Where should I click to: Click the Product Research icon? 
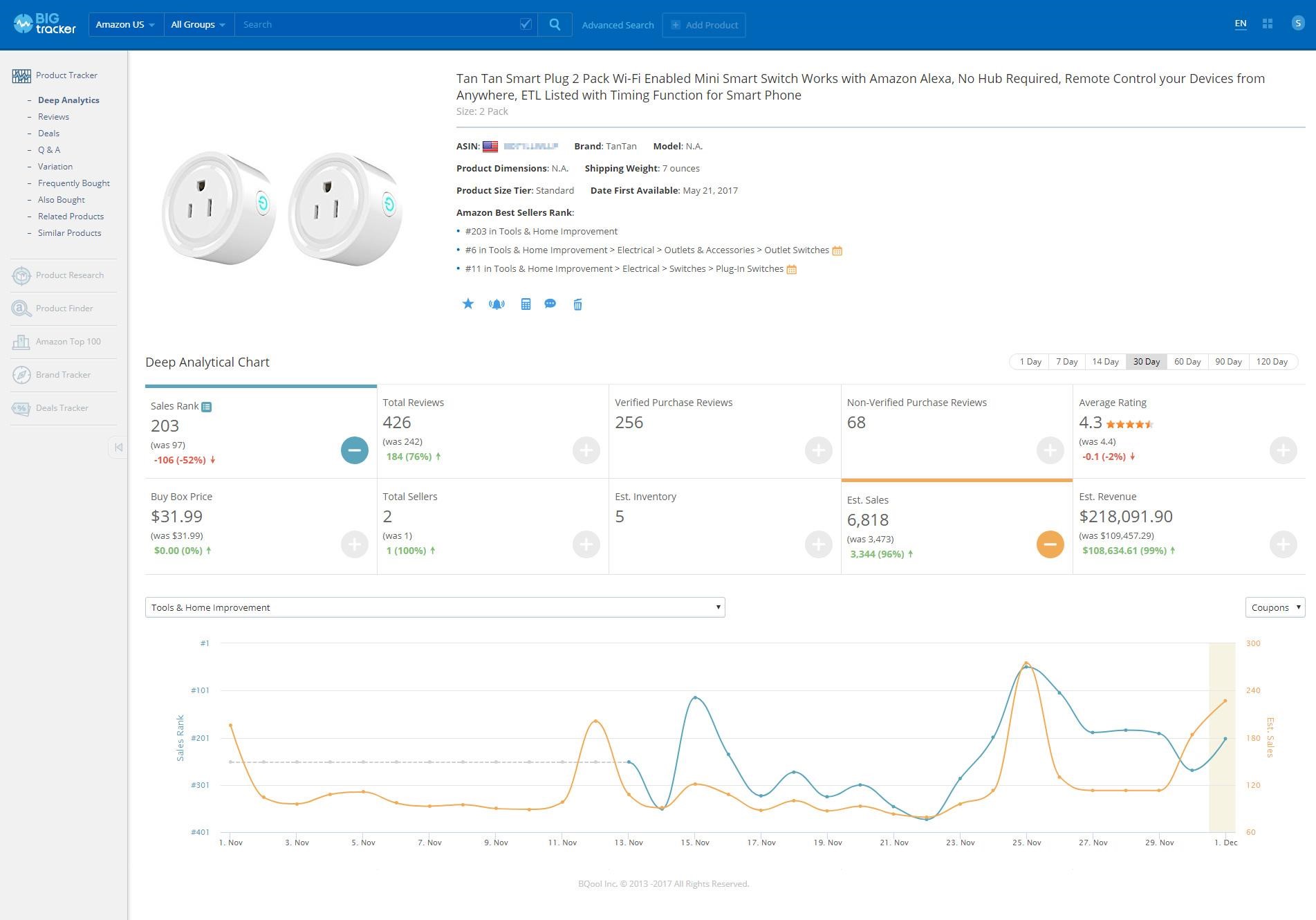(21, 275)
